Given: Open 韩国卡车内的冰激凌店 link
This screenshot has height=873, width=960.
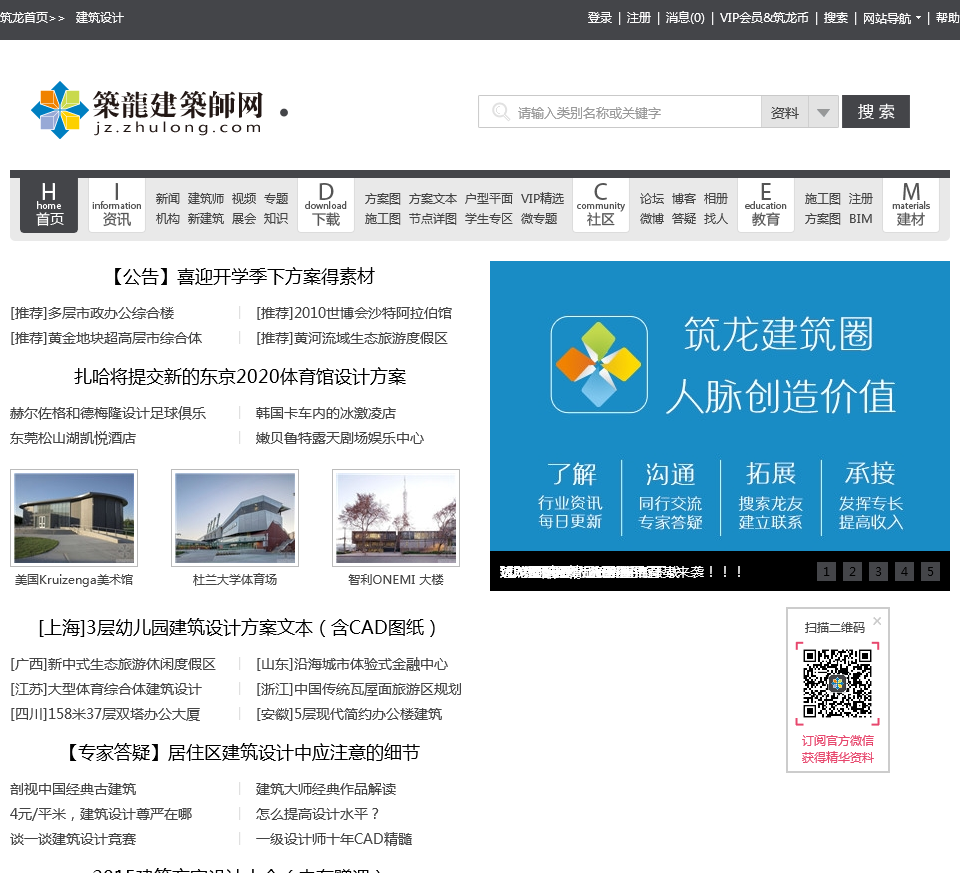Looking at the screenshot, I should point(326,413).
